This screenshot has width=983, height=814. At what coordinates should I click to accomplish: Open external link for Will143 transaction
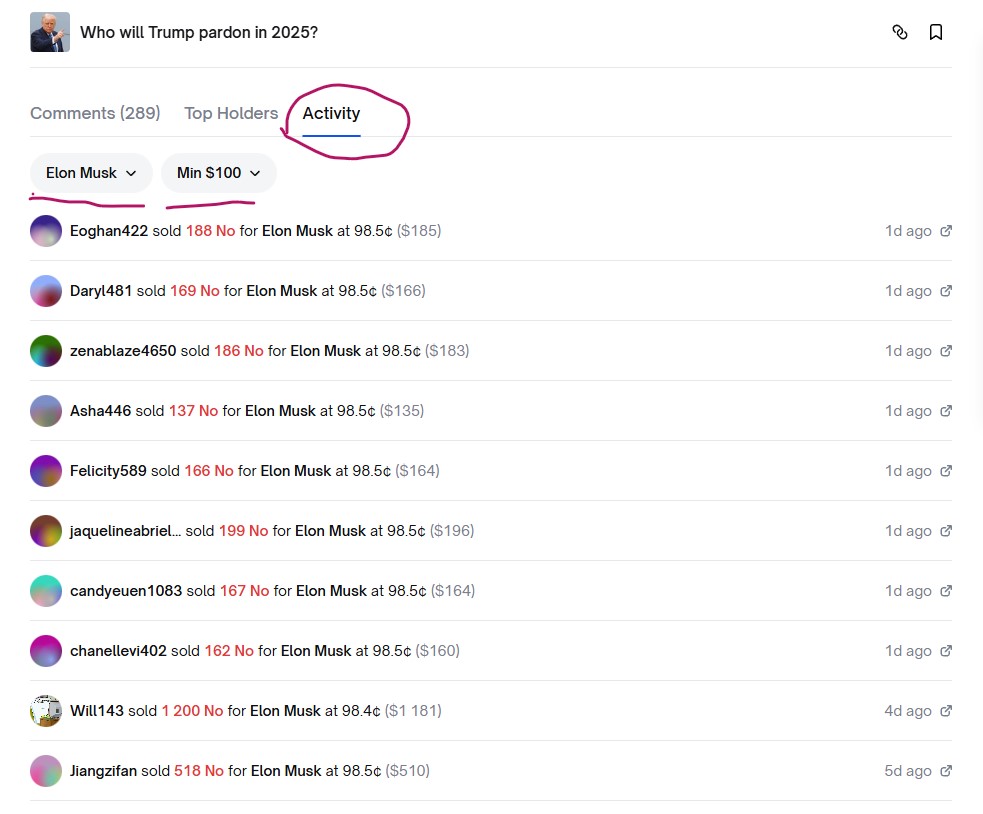pos(946,711)
